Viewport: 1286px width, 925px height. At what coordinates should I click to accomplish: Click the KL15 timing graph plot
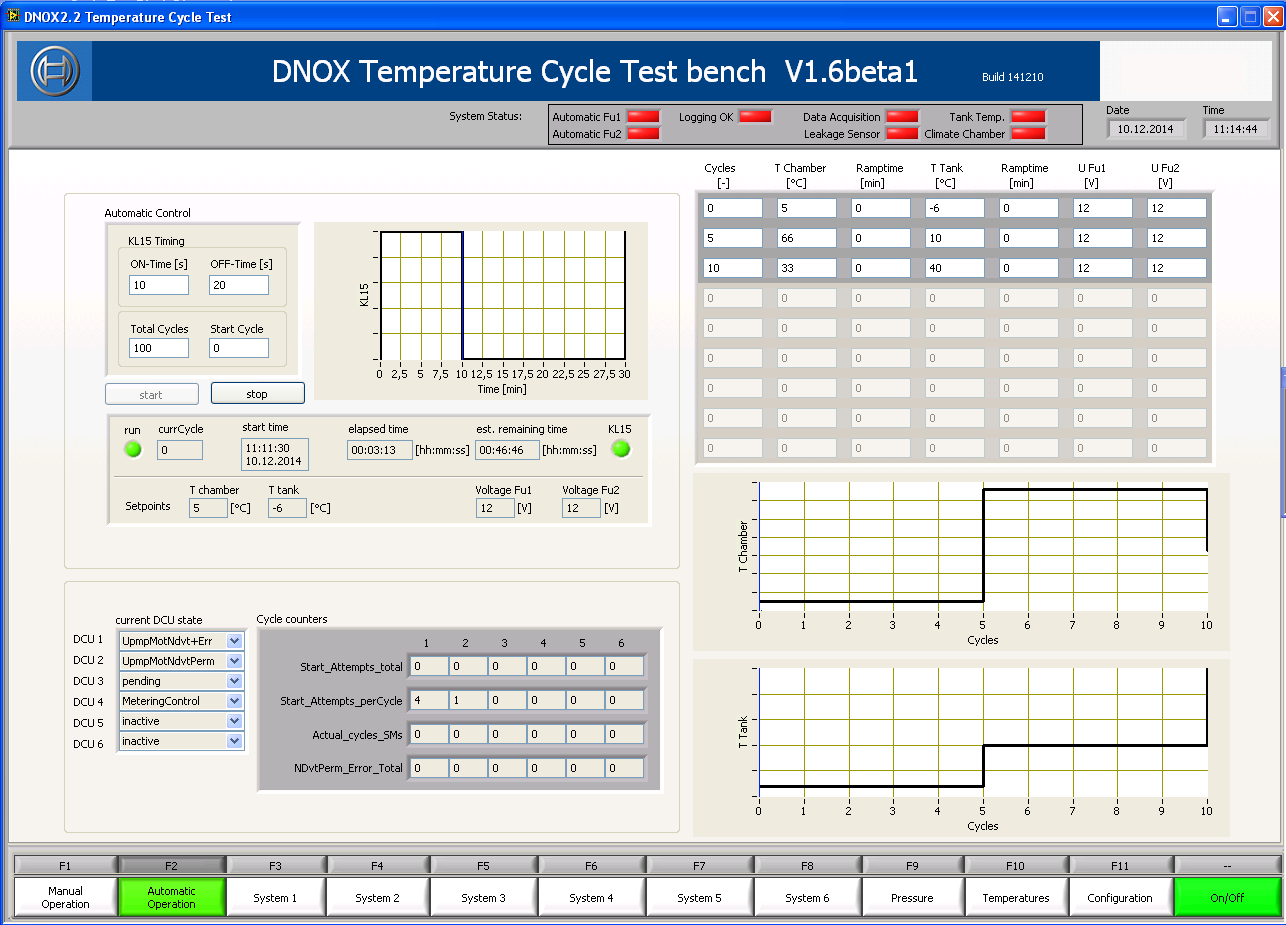click(502, 295)
